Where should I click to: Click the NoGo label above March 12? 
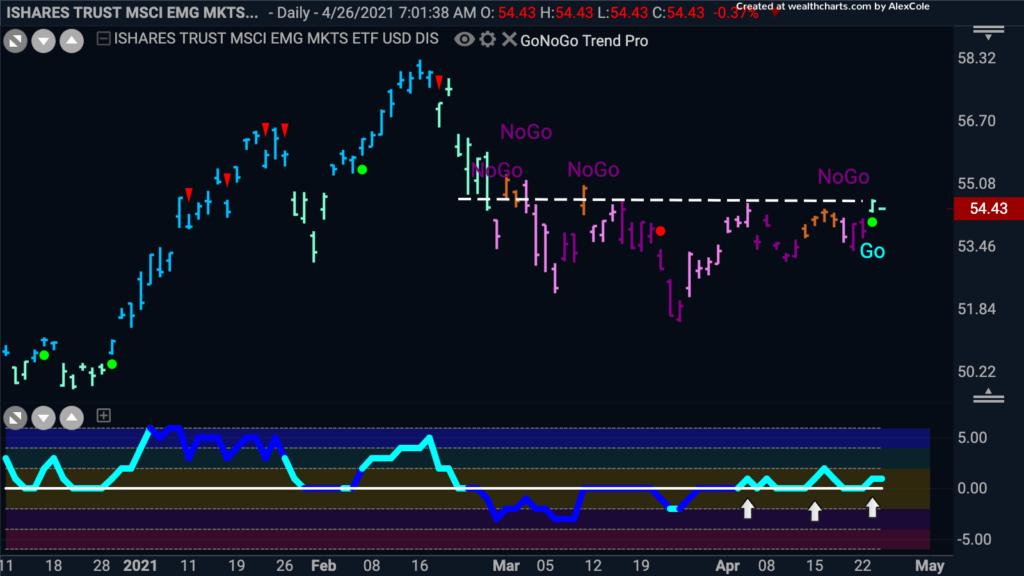point(593,170)
